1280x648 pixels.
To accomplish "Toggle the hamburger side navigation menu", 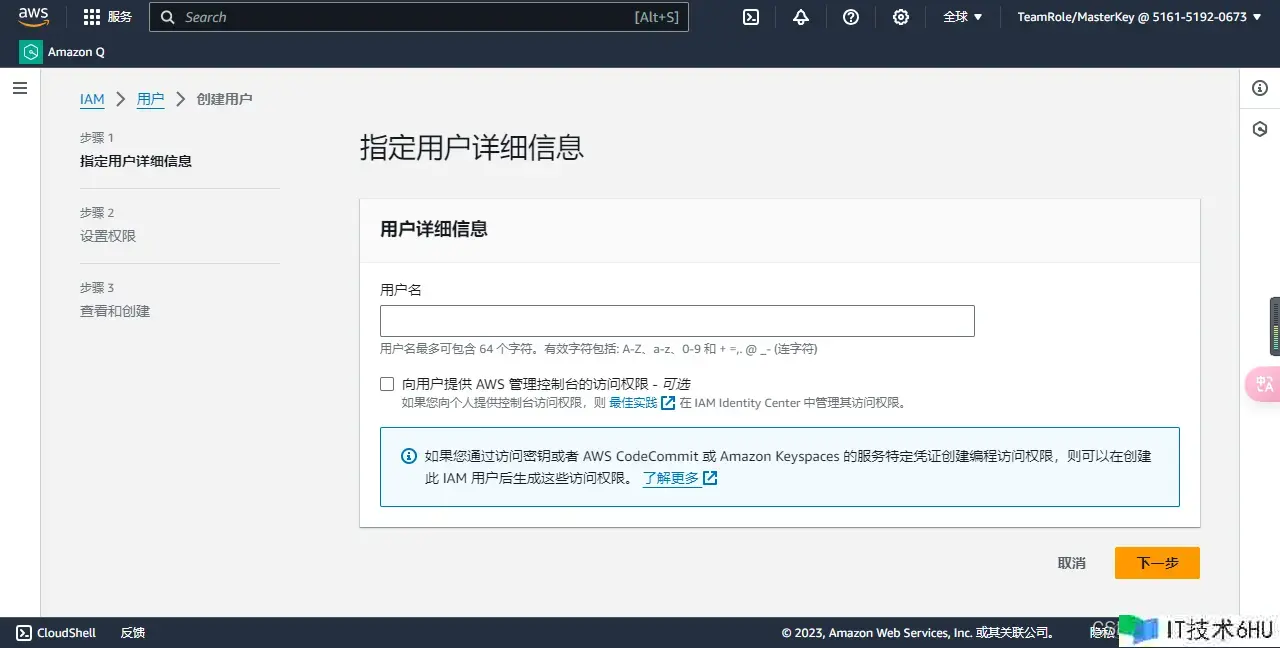I will click(x=19, y=88).
